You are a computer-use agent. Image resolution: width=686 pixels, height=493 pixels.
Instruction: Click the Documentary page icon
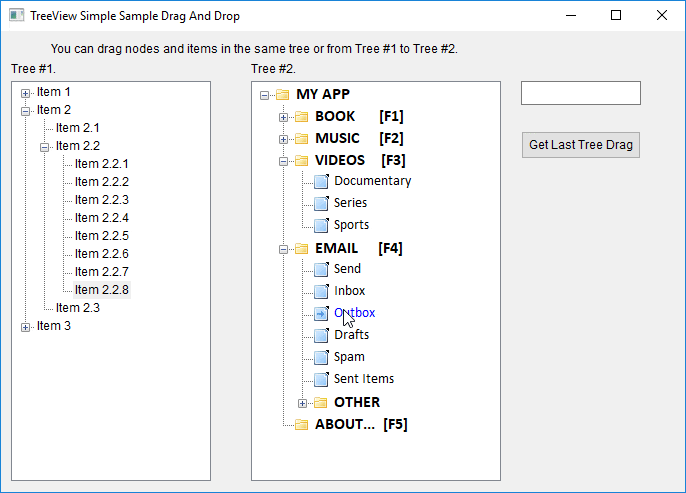(322, 181)
